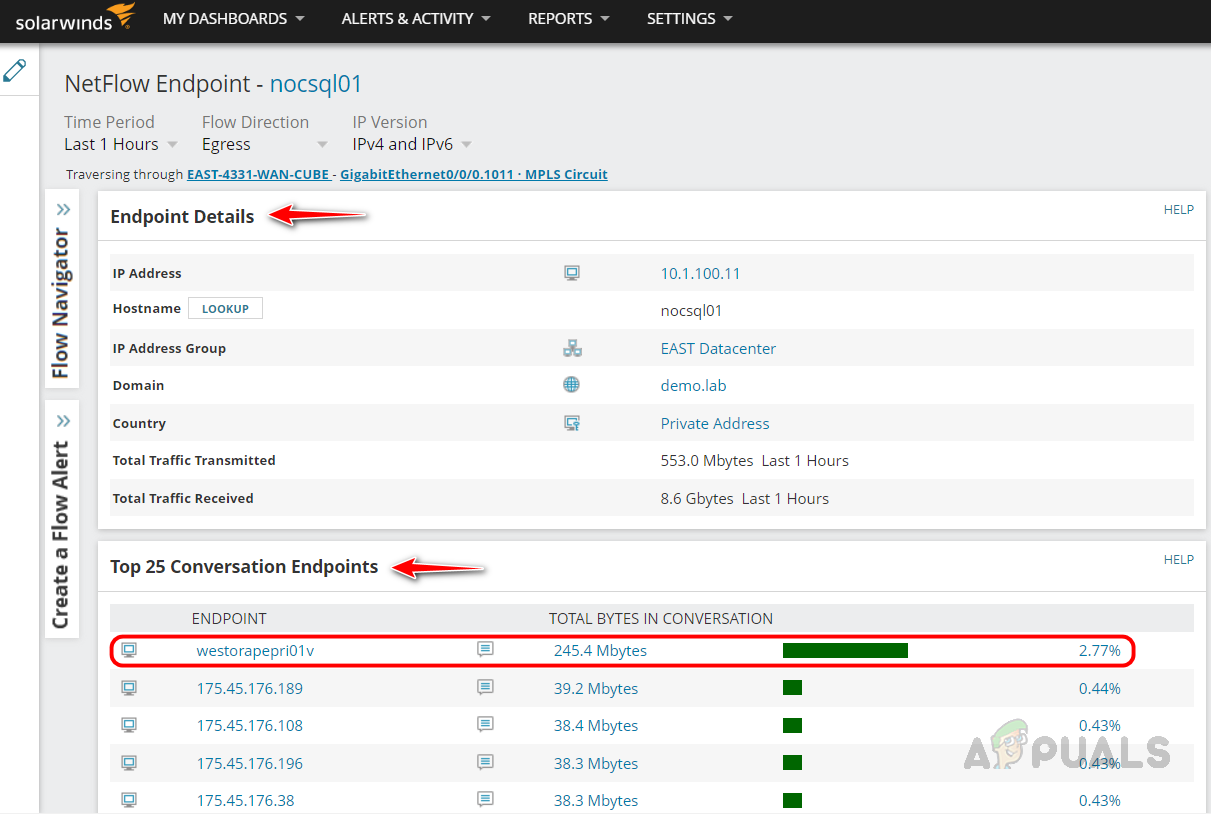Click the 245.4 Mbytes value

pos(600,650)
